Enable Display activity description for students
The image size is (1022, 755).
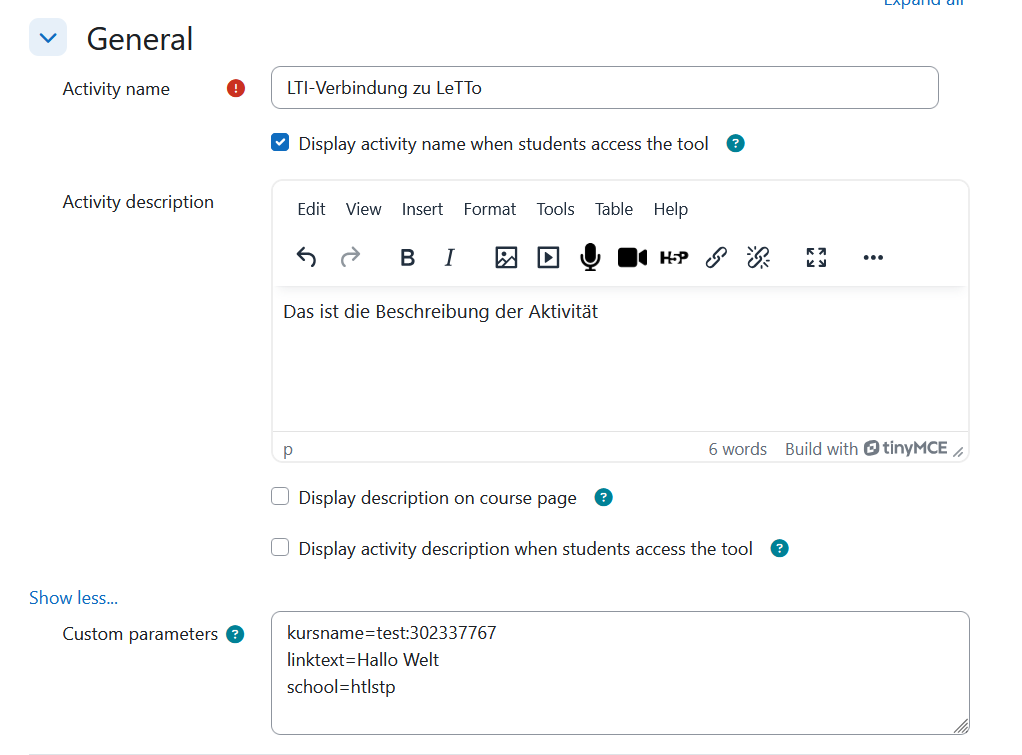pyautogui.click(x=281, y=548)
